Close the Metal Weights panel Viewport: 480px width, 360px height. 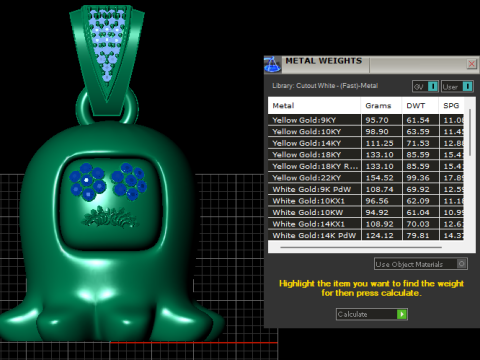[x=471, y=64]
